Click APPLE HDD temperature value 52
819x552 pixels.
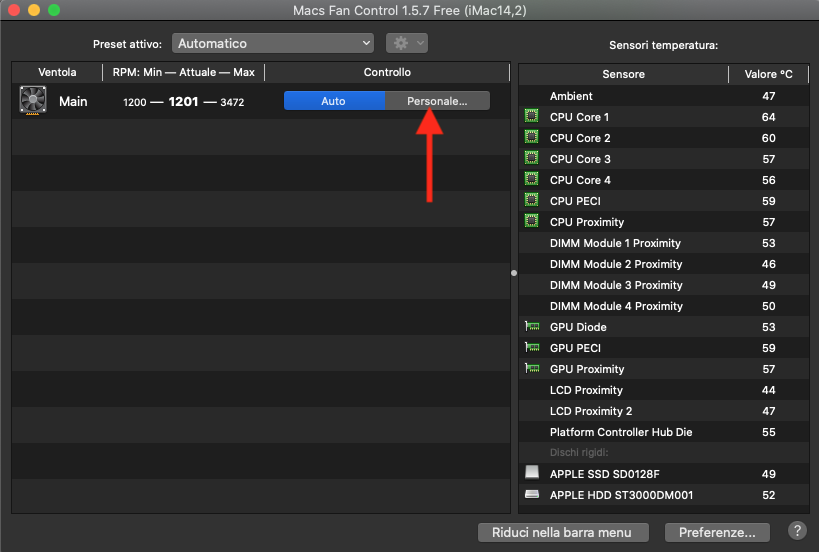point(768,495)
